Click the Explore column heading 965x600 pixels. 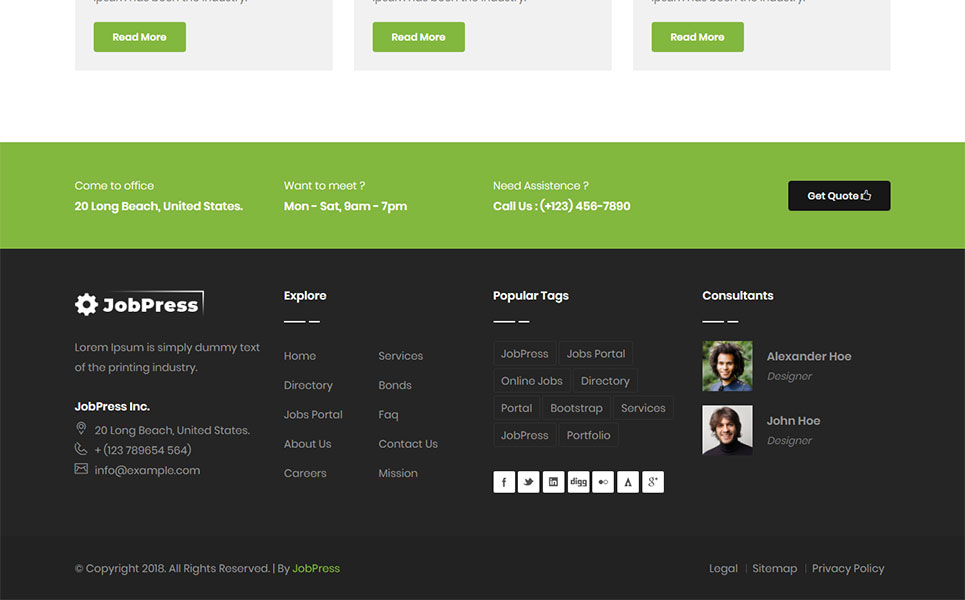point(305,295)
